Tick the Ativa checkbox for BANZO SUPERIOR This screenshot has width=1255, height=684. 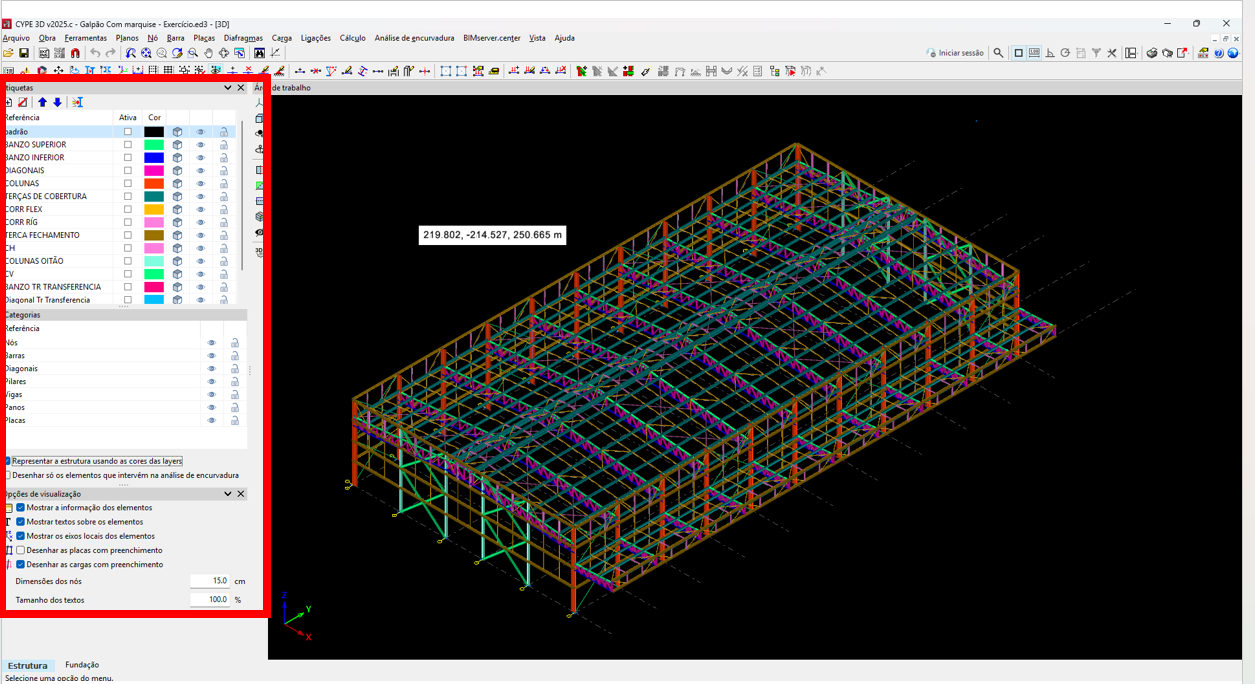point(127,145)
